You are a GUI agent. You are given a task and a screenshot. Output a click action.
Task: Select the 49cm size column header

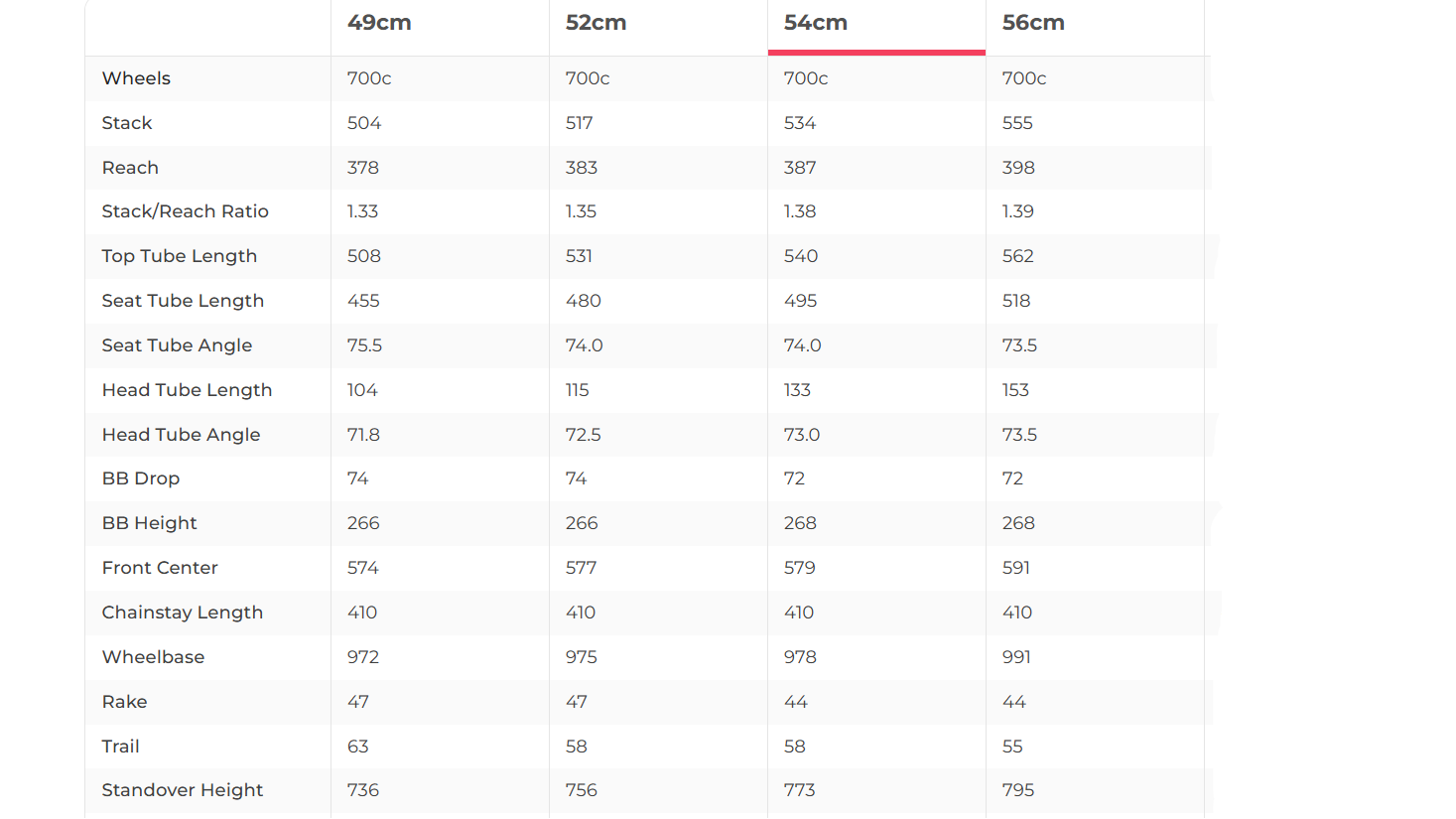tap(379, 23)
